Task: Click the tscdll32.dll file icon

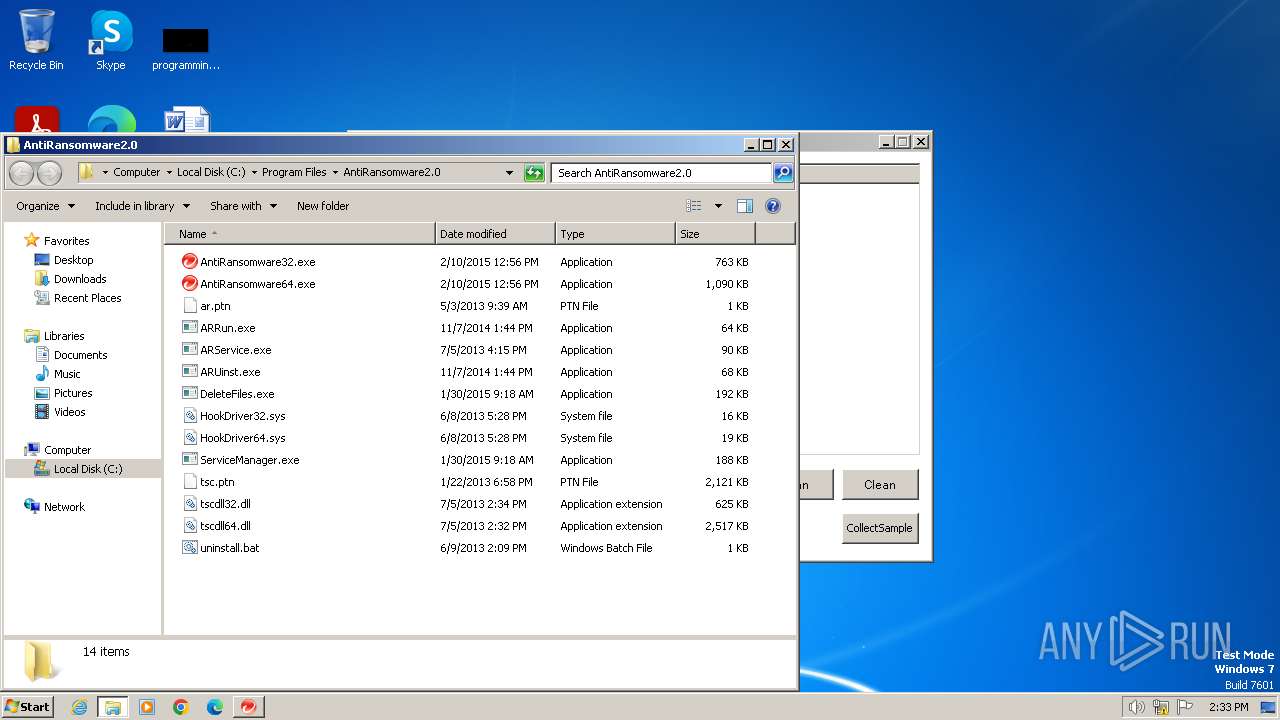Action: 190,504
